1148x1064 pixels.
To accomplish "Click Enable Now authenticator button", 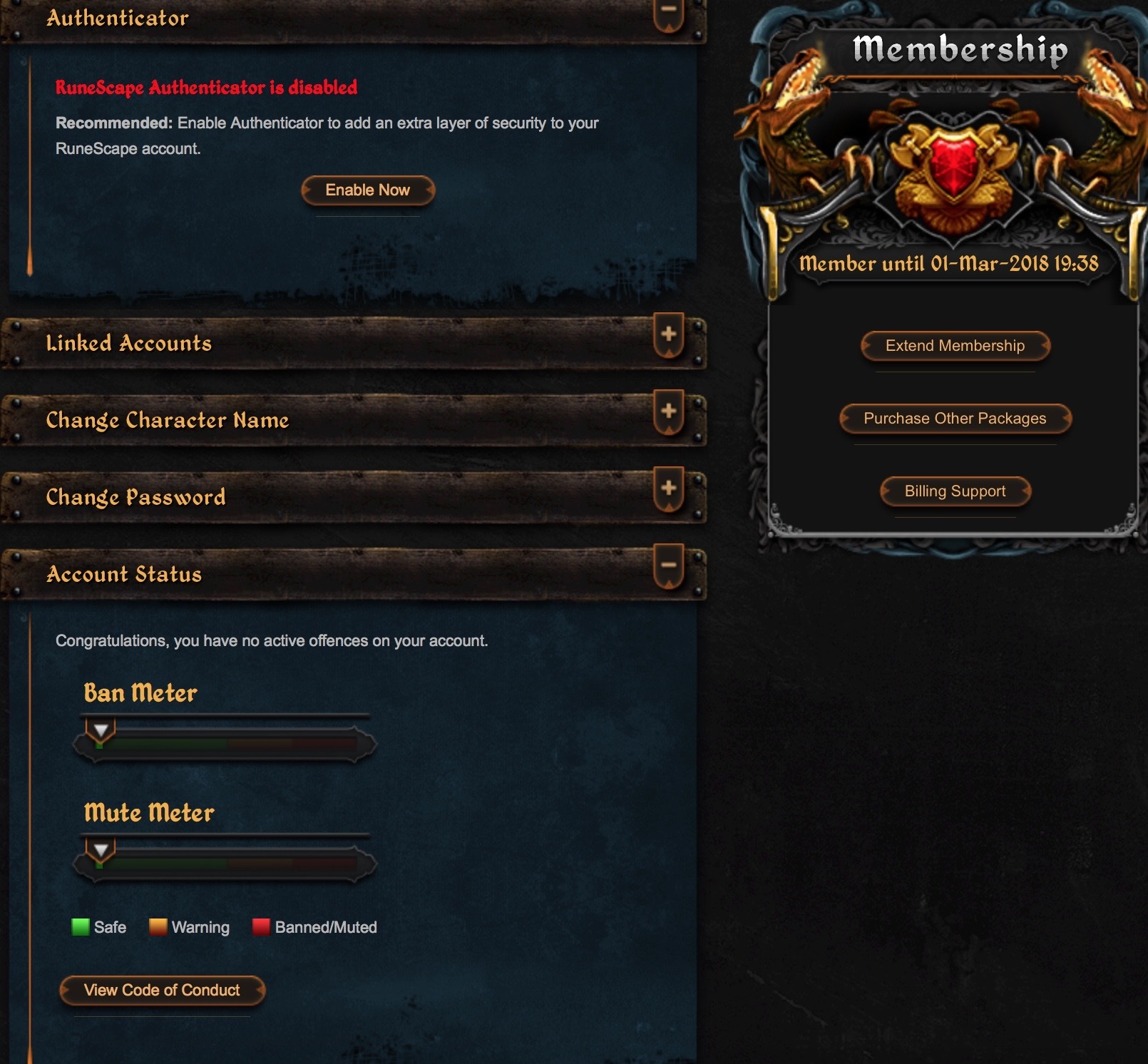I will (368, 190).
